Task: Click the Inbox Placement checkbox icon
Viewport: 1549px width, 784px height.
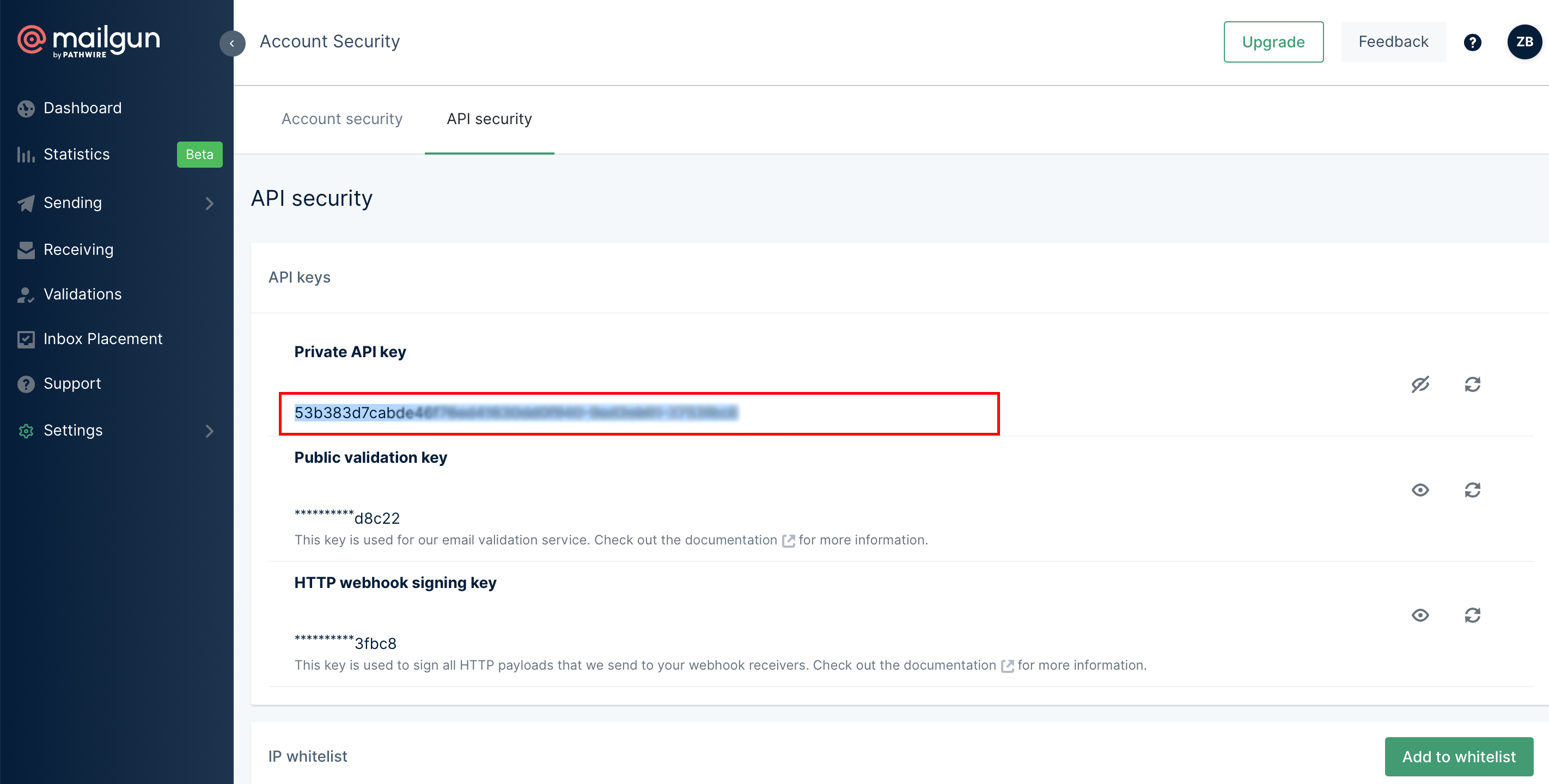Action: (26, 339)
